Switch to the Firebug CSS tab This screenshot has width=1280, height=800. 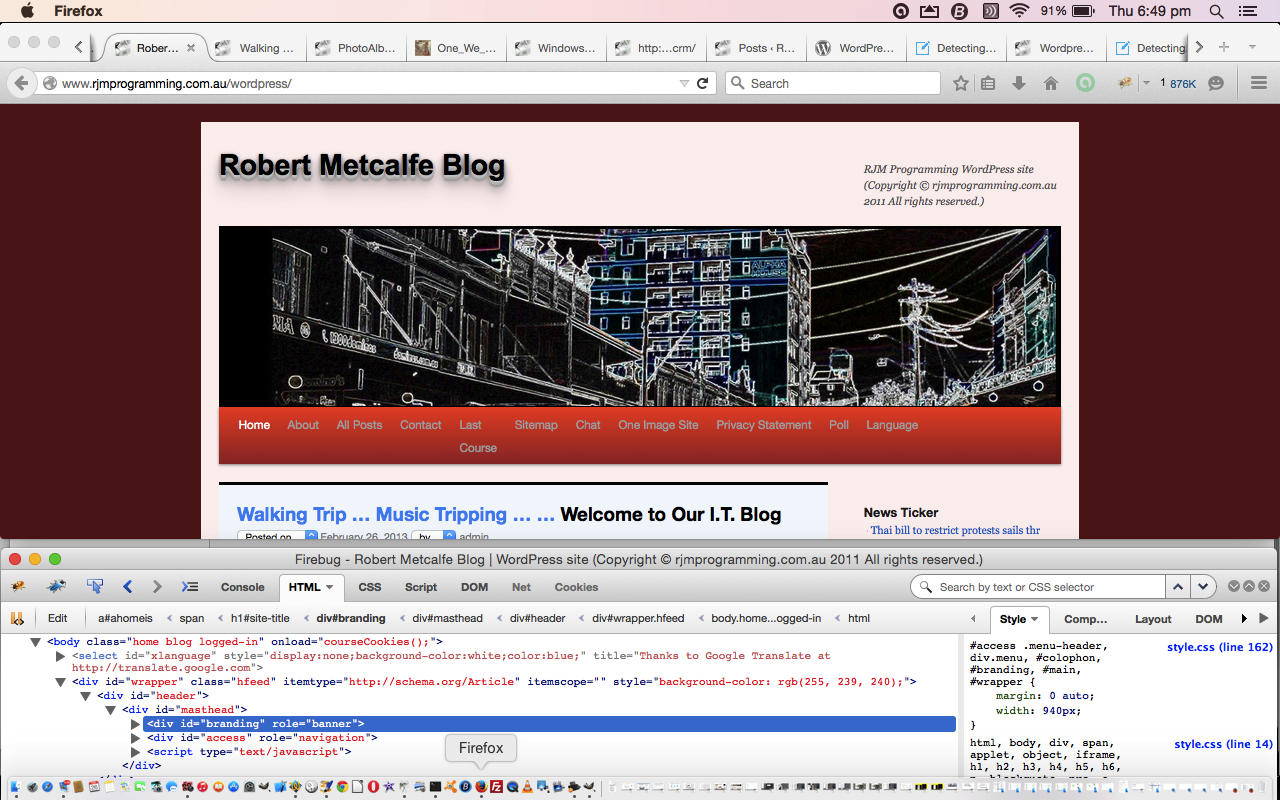point(370,587)
